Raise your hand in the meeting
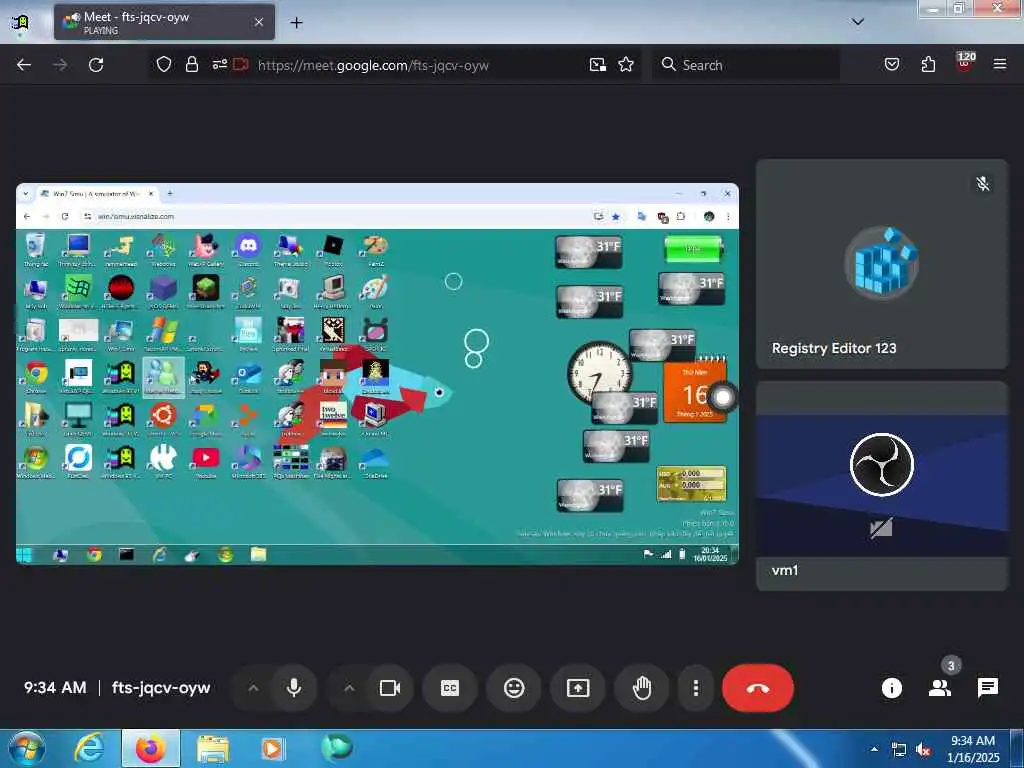This screenshot has width=1024, height=768. tap(642, 688)
